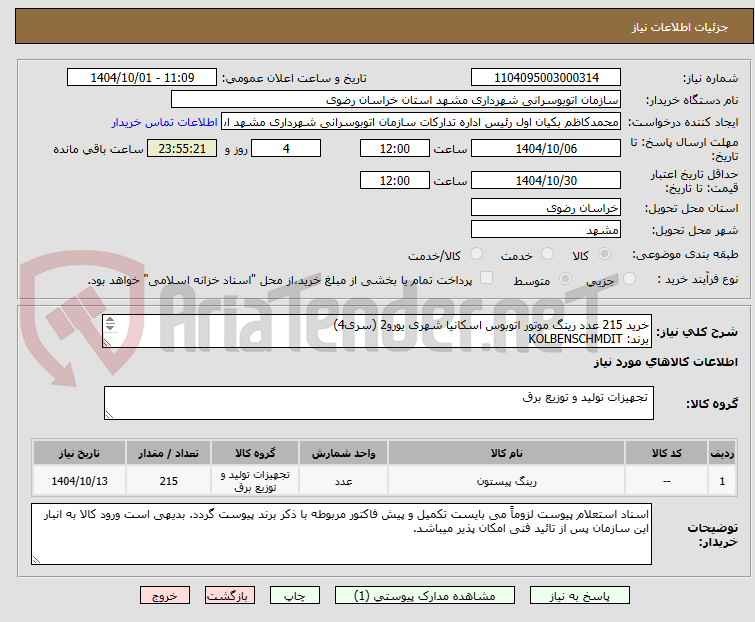Click the استان محل تحویل field خراسان رضوی
Image resolution: width=755 pixels, height=622 pixels.
546,207
